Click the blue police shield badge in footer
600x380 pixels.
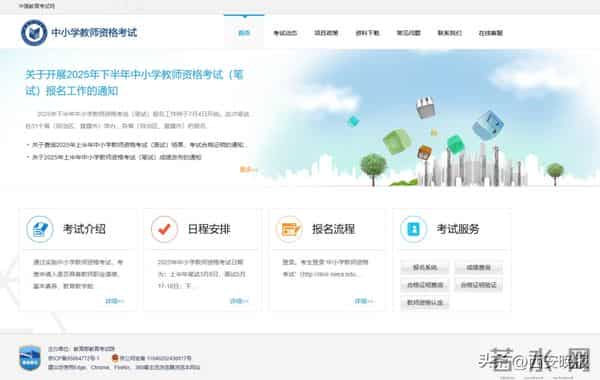30,358
